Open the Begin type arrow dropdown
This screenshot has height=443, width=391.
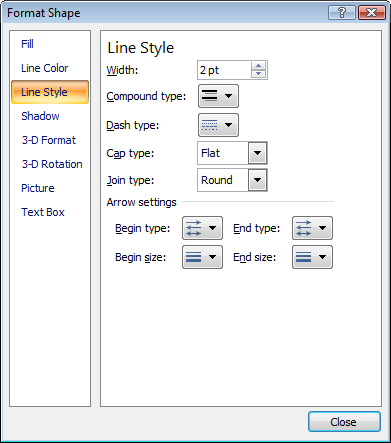click(x=202, y=228)
